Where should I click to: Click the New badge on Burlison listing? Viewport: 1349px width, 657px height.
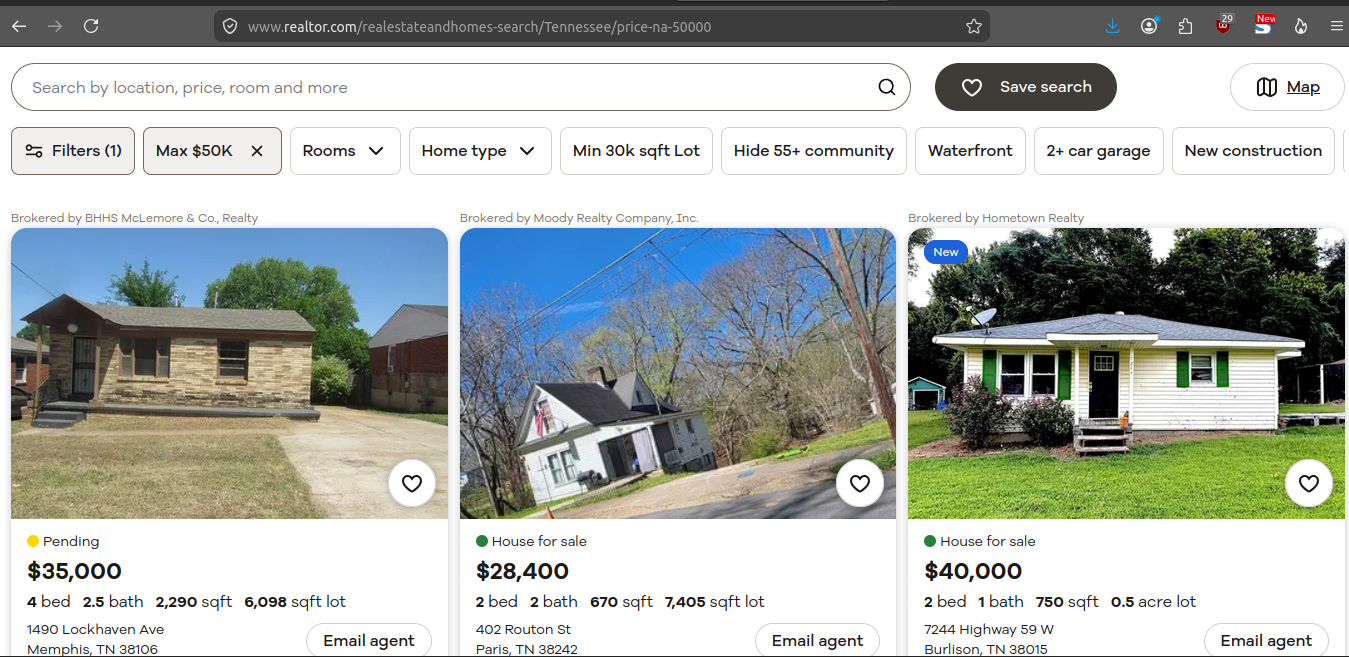[946, 252]
